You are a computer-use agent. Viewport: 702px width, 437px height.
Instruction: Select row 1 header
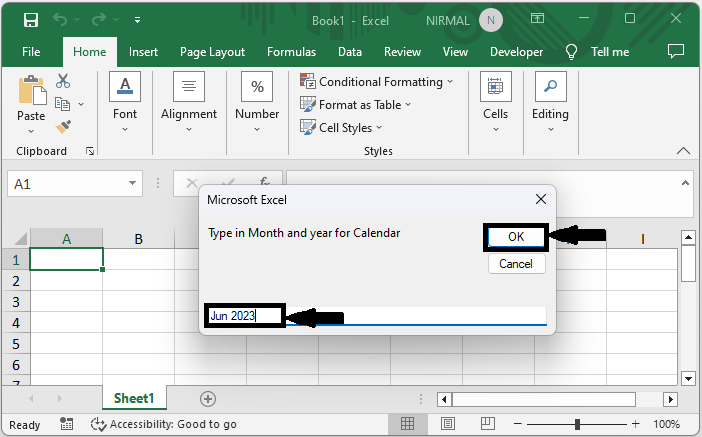pos(16,260)
